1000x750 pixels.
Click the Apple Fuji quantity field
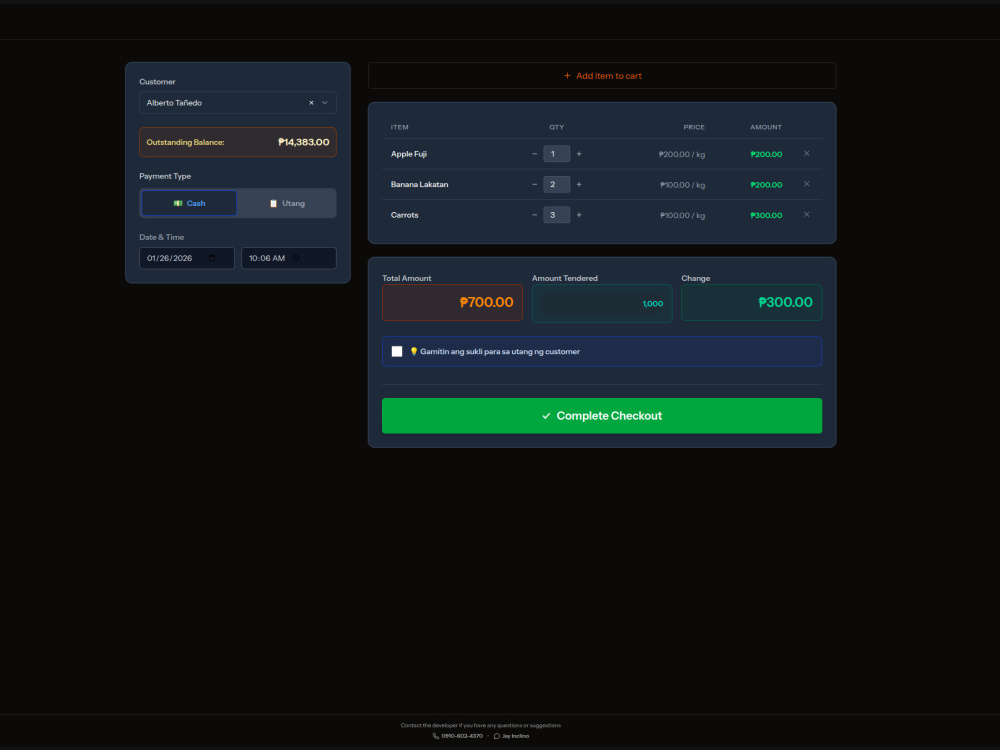[557, 154]
